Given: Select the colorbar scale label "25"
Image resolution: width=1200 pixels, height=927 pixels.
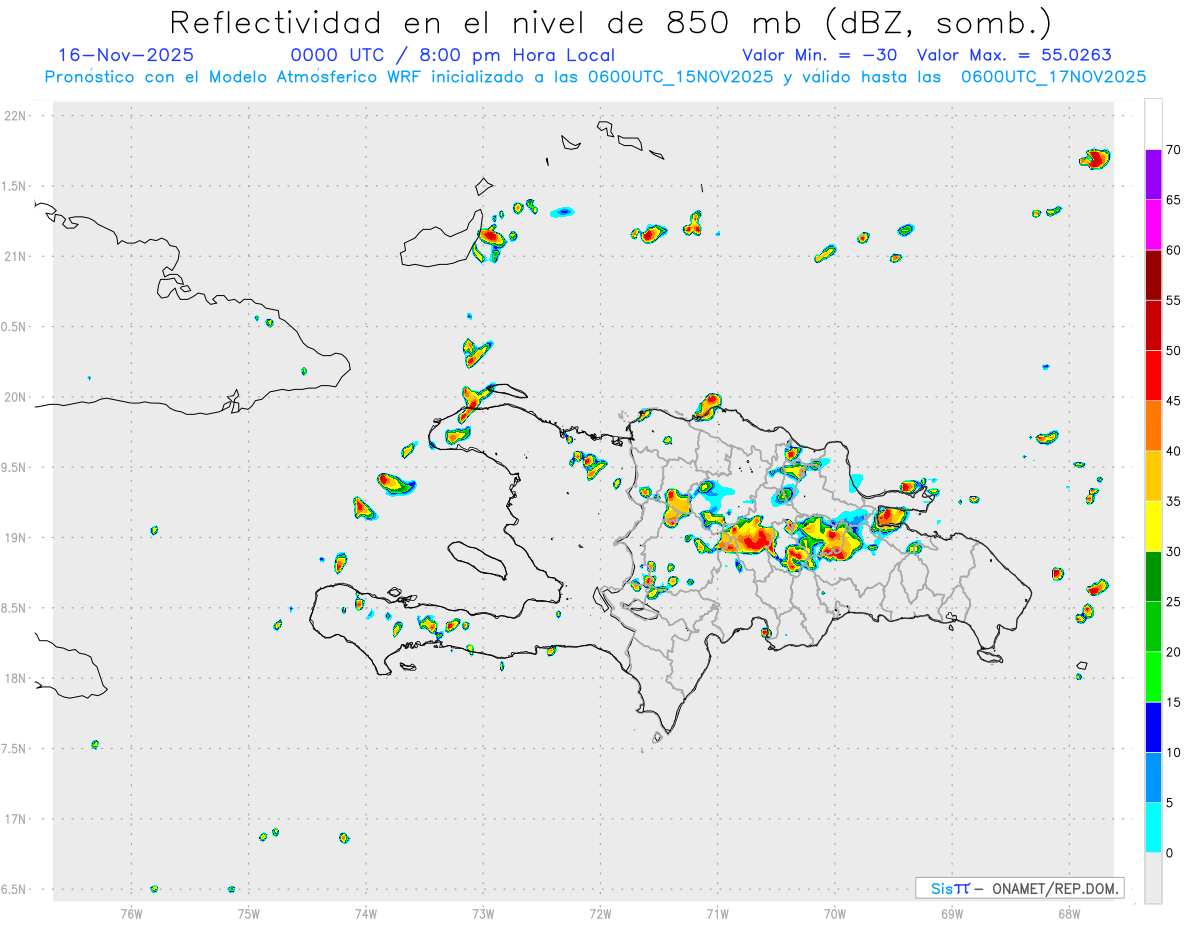Looking at the screenshot, I should [x=1174, y=602].
